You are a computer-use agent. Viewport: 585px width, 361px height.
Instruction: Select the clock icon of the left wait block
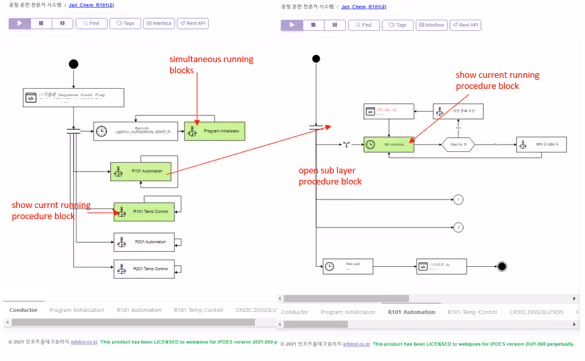coord(101,131)
